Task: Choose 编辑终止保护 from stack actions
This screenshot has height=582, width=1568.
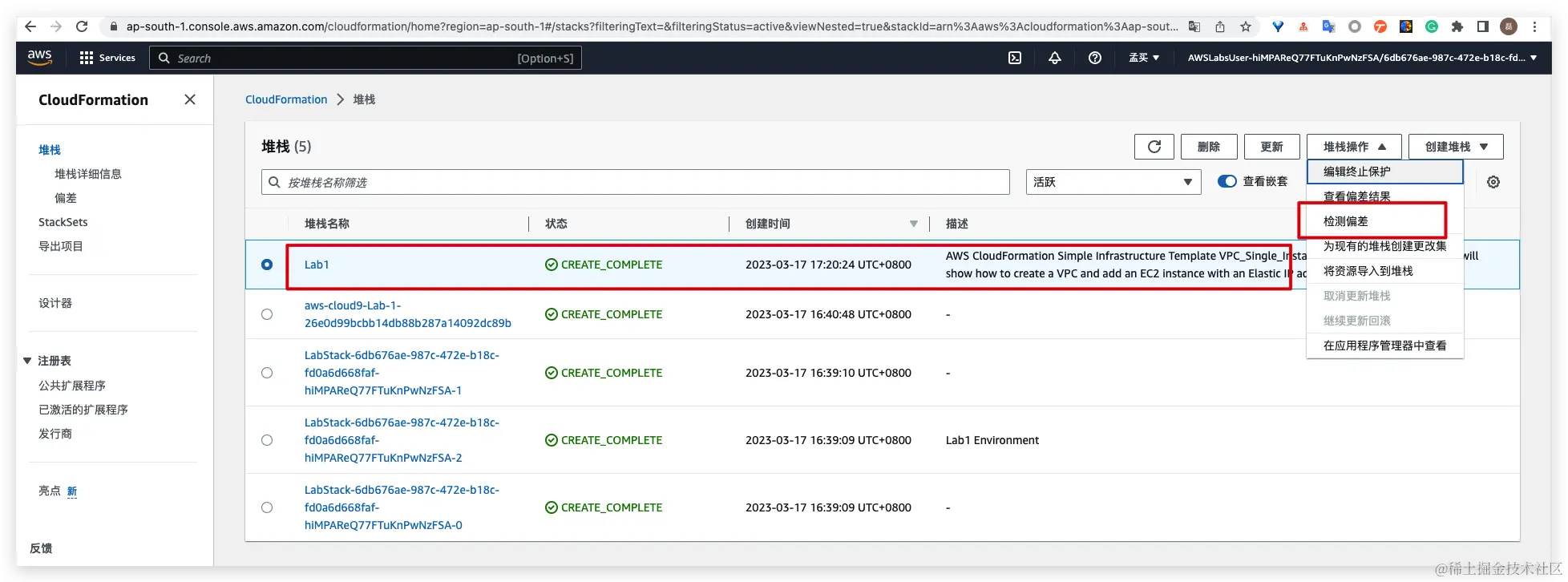Action: tap(1384, 172)
